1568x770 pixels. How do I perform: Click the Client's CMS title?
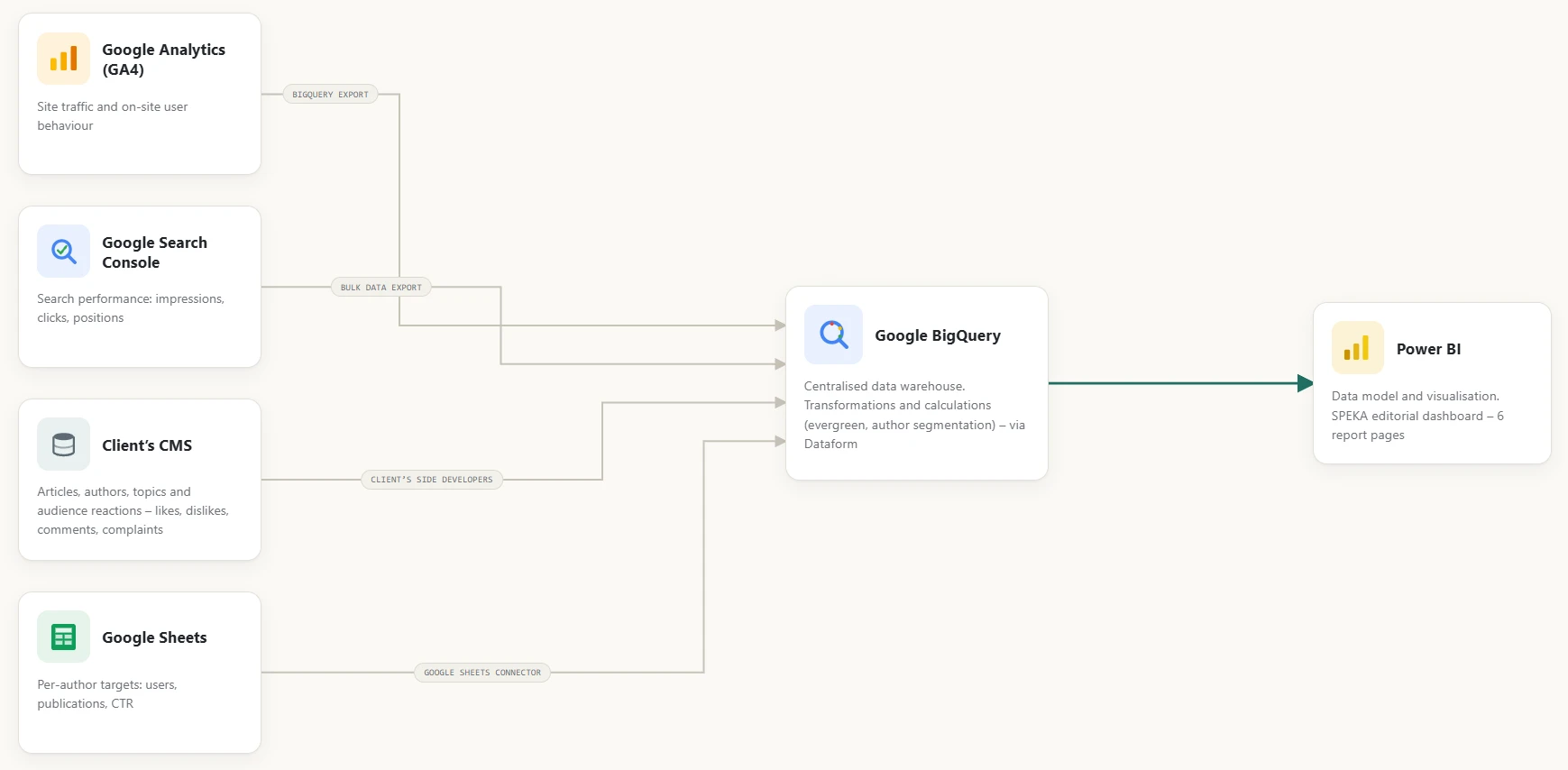[147, 445]
